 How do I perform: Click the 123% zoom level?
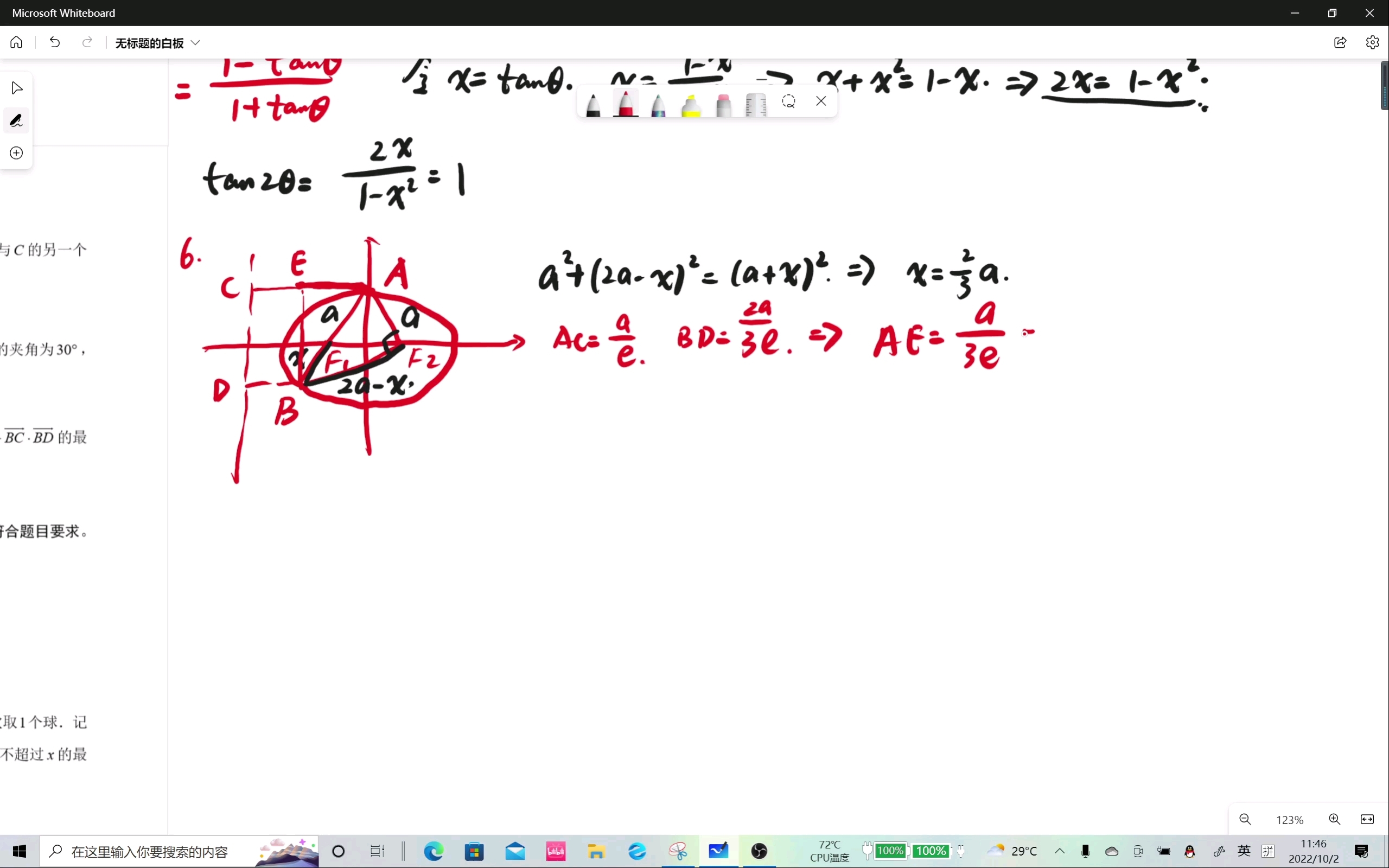click(1290, 820)
